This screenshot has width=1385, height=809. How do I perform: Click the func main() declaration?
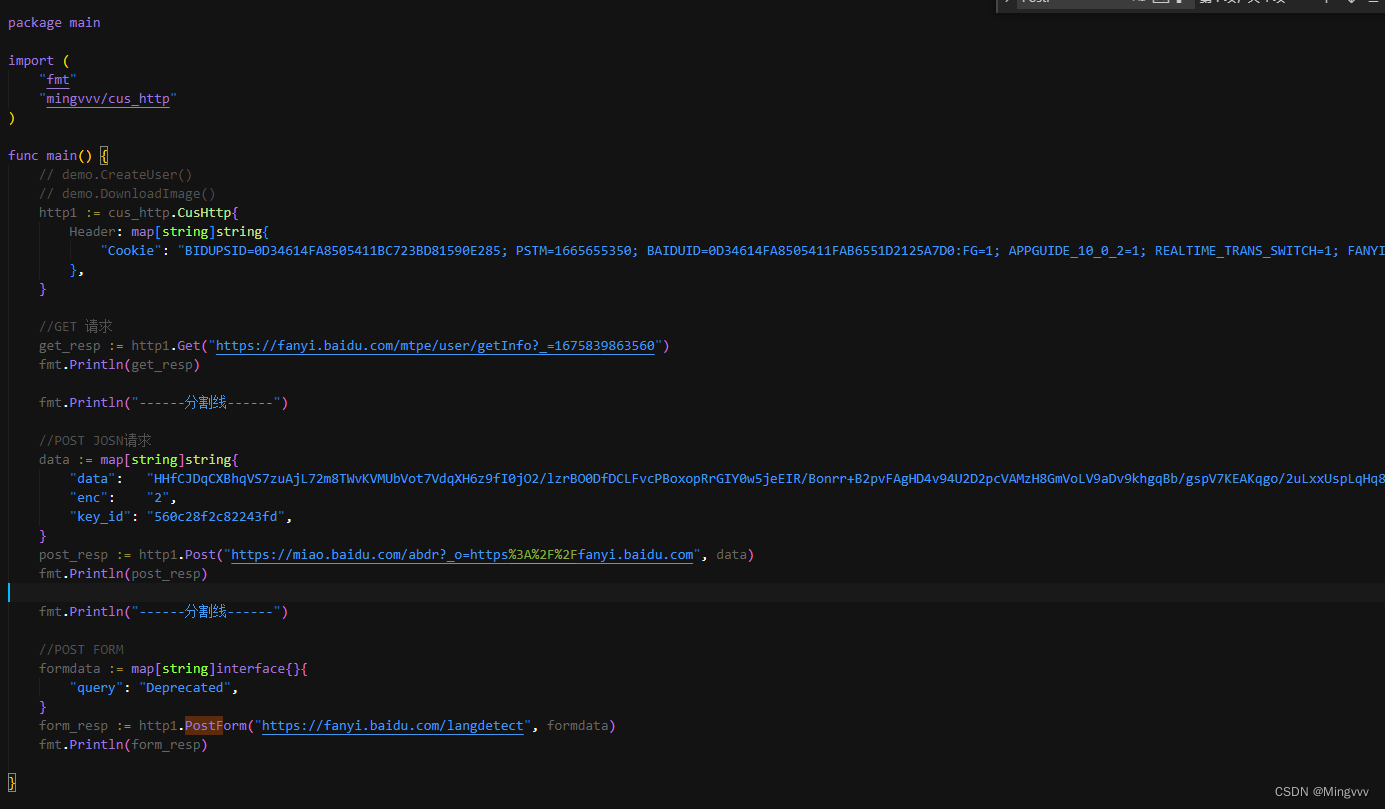click(50, 156)
